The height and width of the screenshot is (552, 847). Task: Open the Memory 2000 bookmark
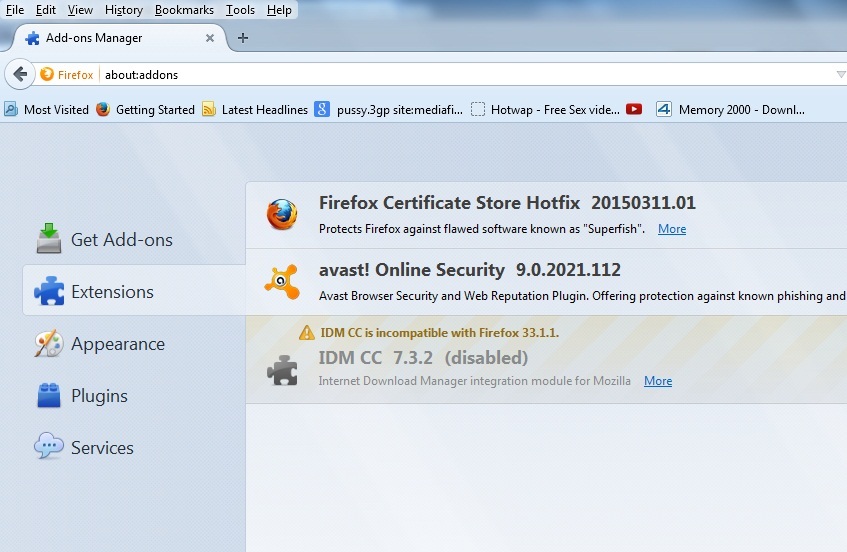(x=730, y=110)
